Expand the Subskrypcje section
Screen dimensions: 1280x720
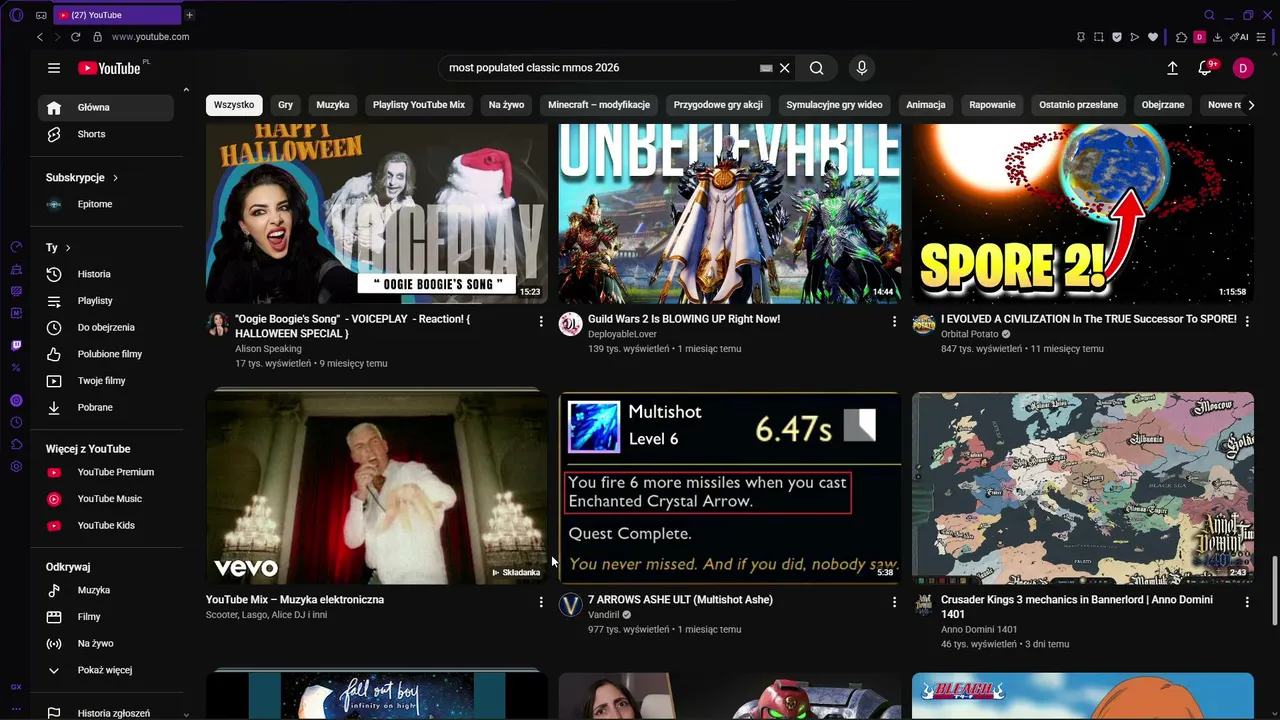coord(82,178)
